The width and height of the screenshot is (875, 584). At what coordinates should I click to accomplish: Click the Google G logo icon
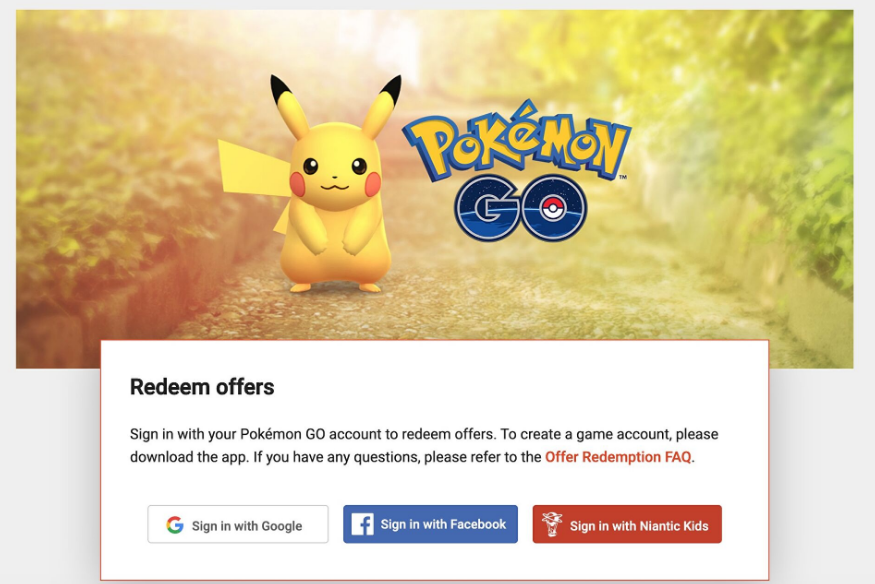pyautogui.click(x=175, y=525)
